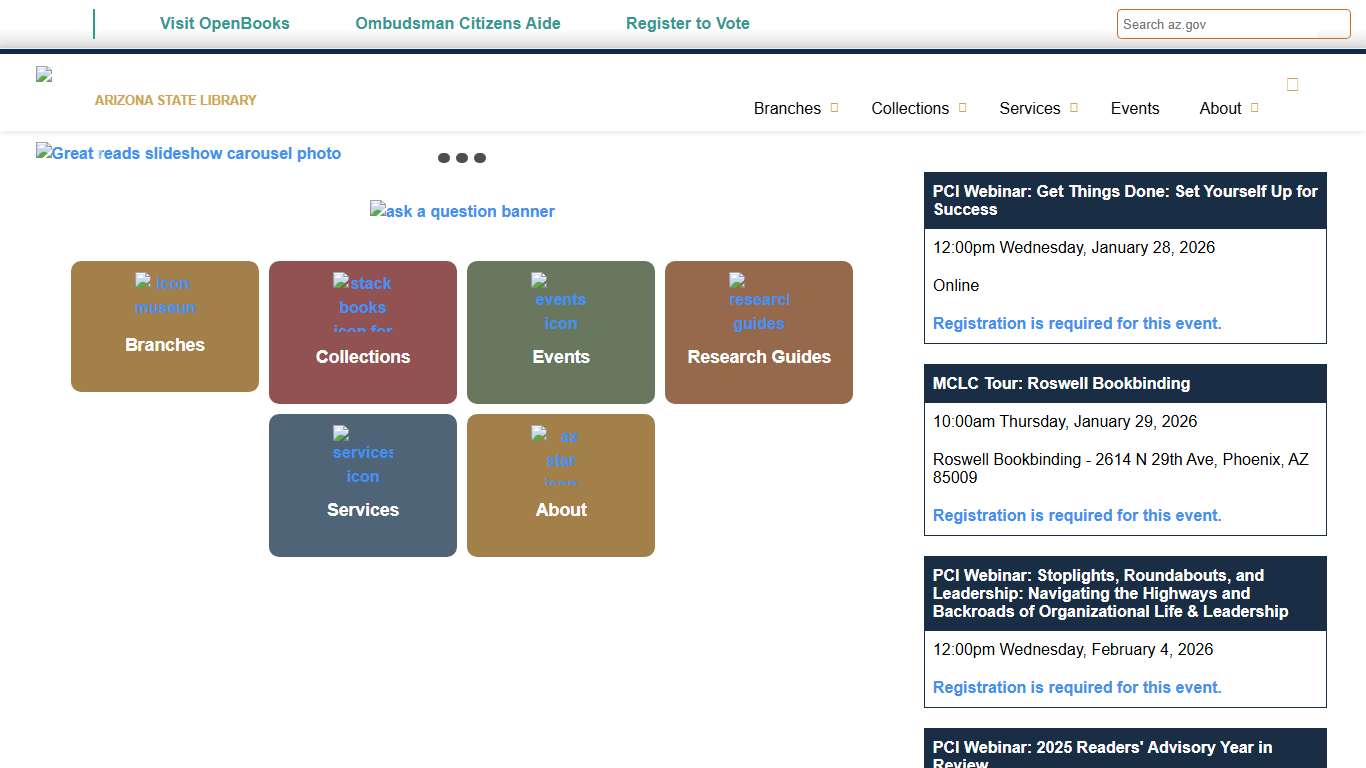Follow the Register to Vote link
Image resolution: width=1366 pixels, height=768 pixels.
tap(688, 23)
